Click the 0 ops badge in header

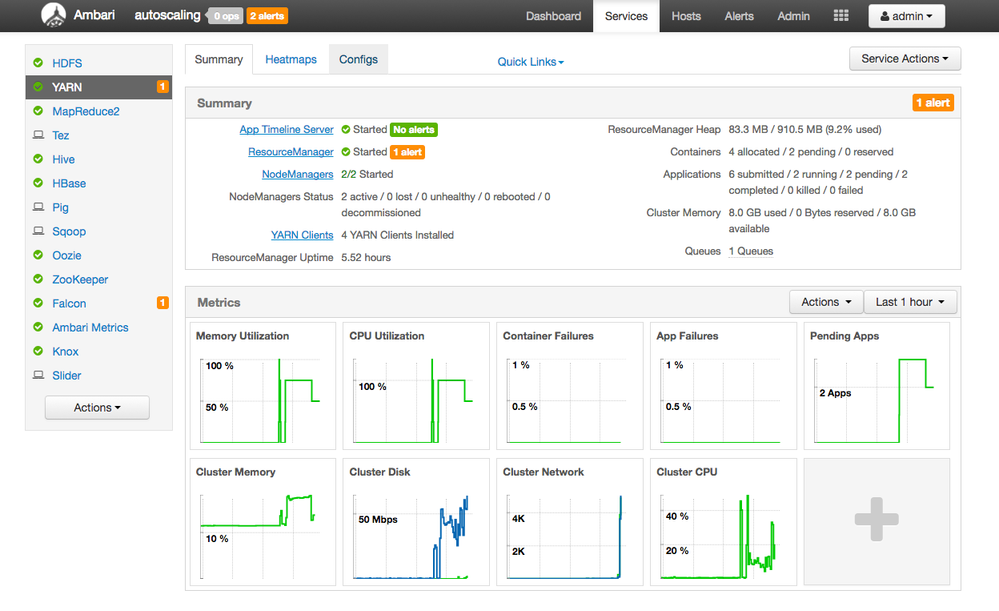pyautogui.click(x=226, y=16)
